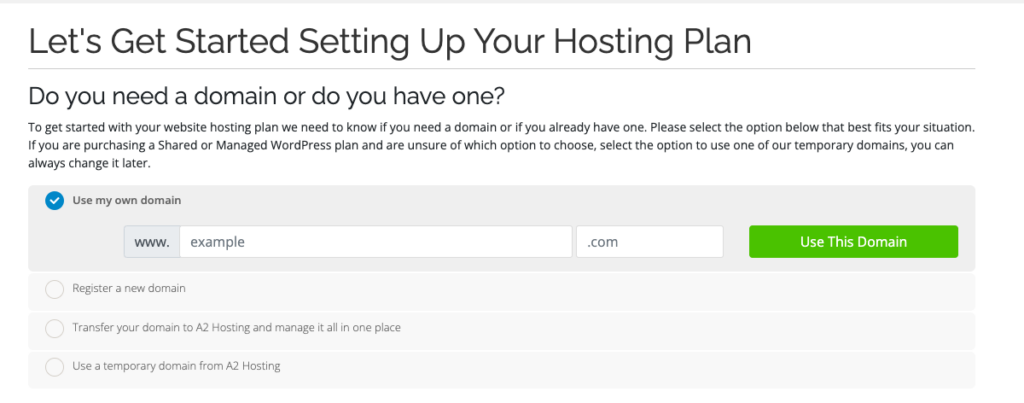Select the Use a temporary domain radio circle
1024x403 pixels.
[54, 367]
